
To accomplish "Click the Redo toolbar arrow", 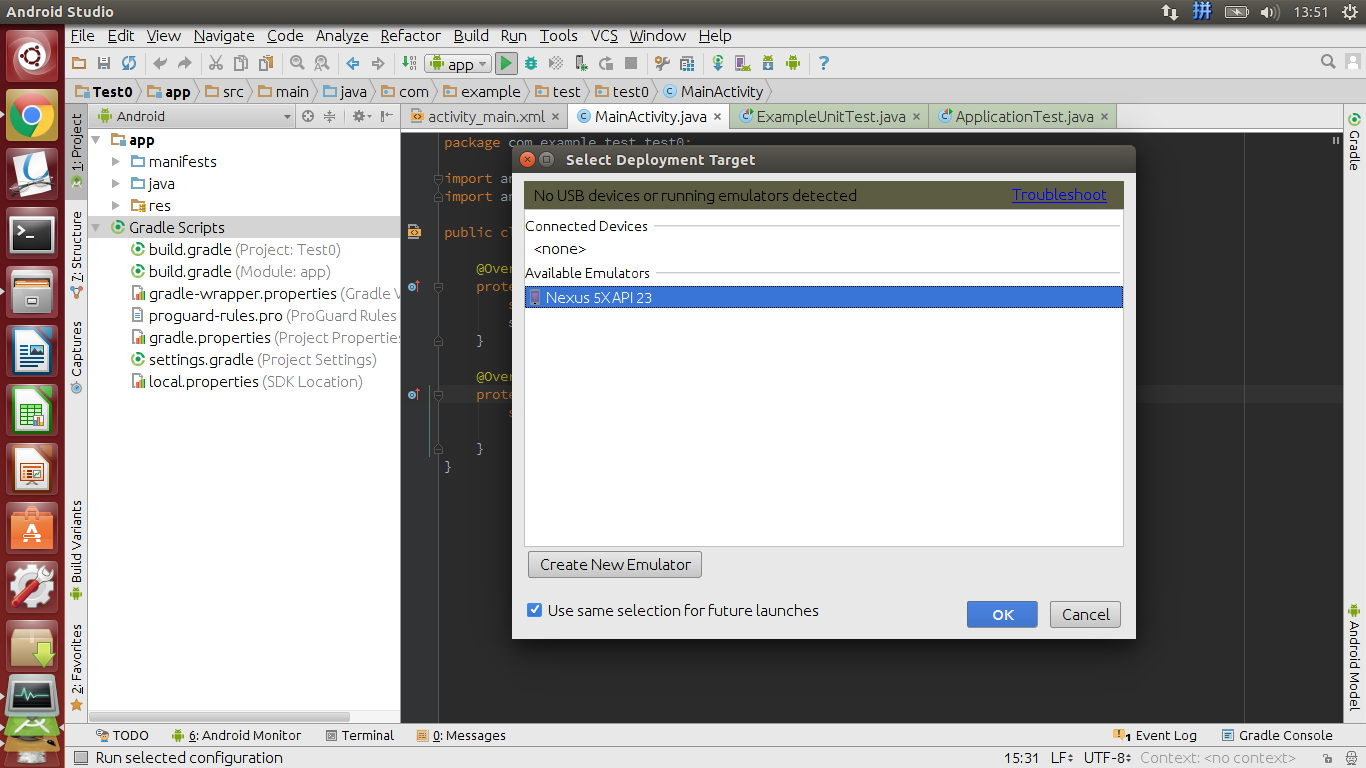I will (185, 63).
